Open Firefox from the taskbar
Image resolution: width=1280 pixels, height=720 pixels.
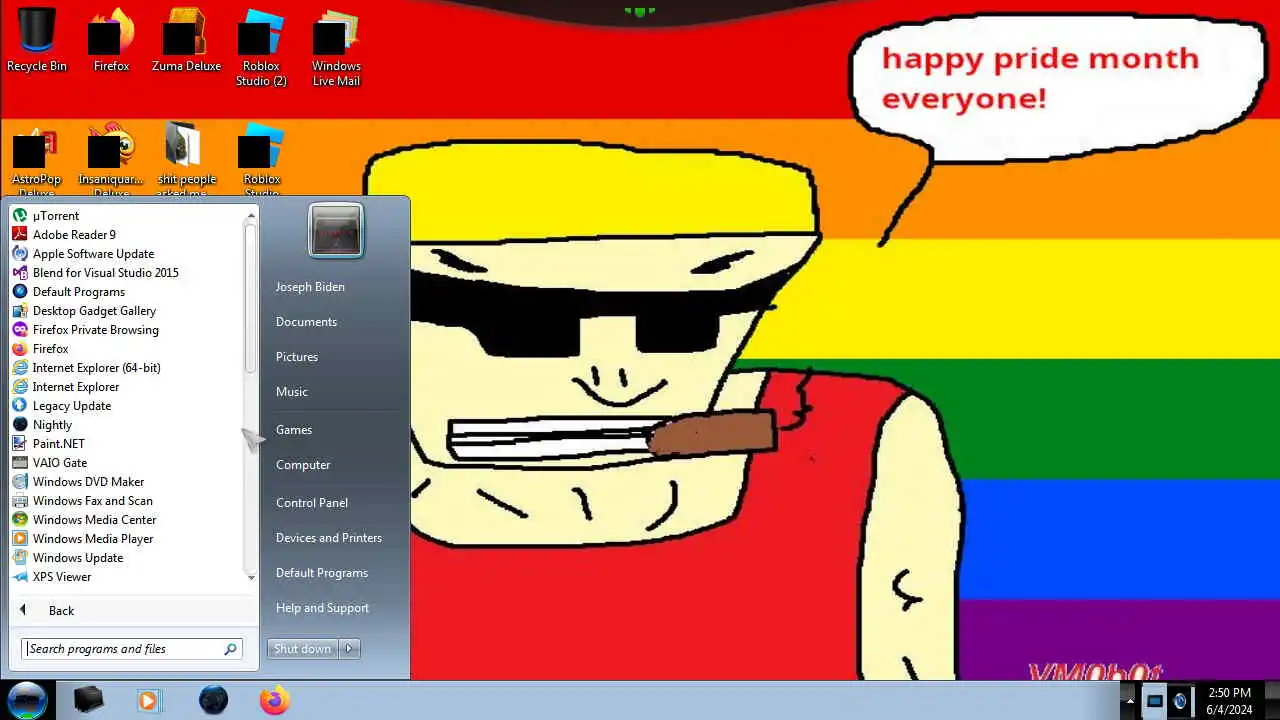(x=274, y=700)
